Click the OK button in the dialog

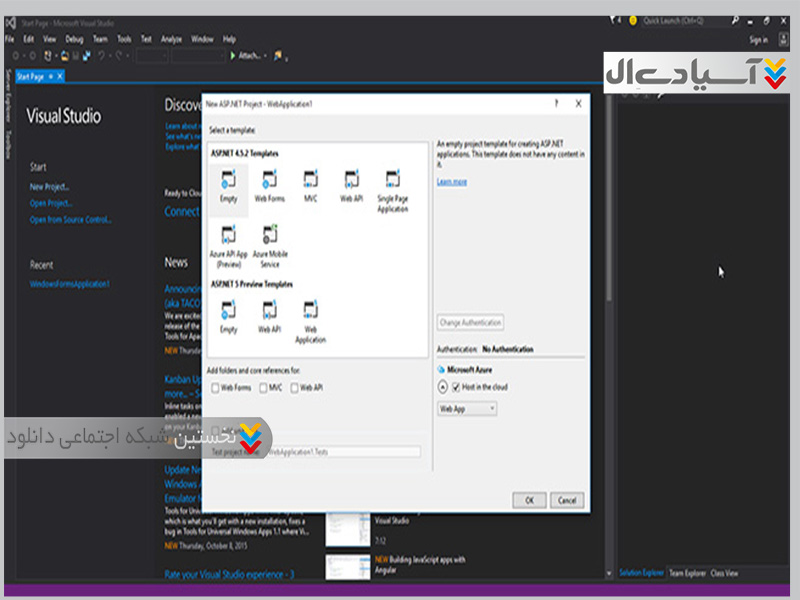(x=529, y=499)
